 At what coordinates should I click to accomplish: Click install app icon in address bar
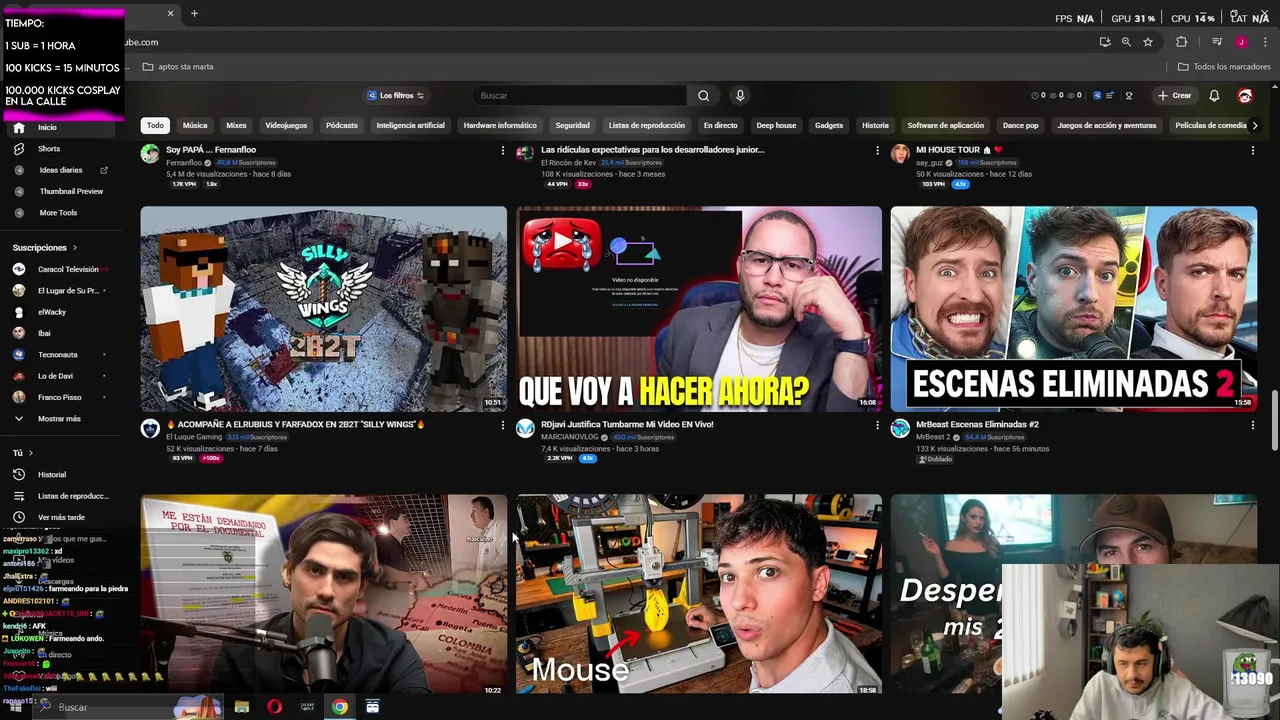pyautogui.click(x=1105, y=42)
